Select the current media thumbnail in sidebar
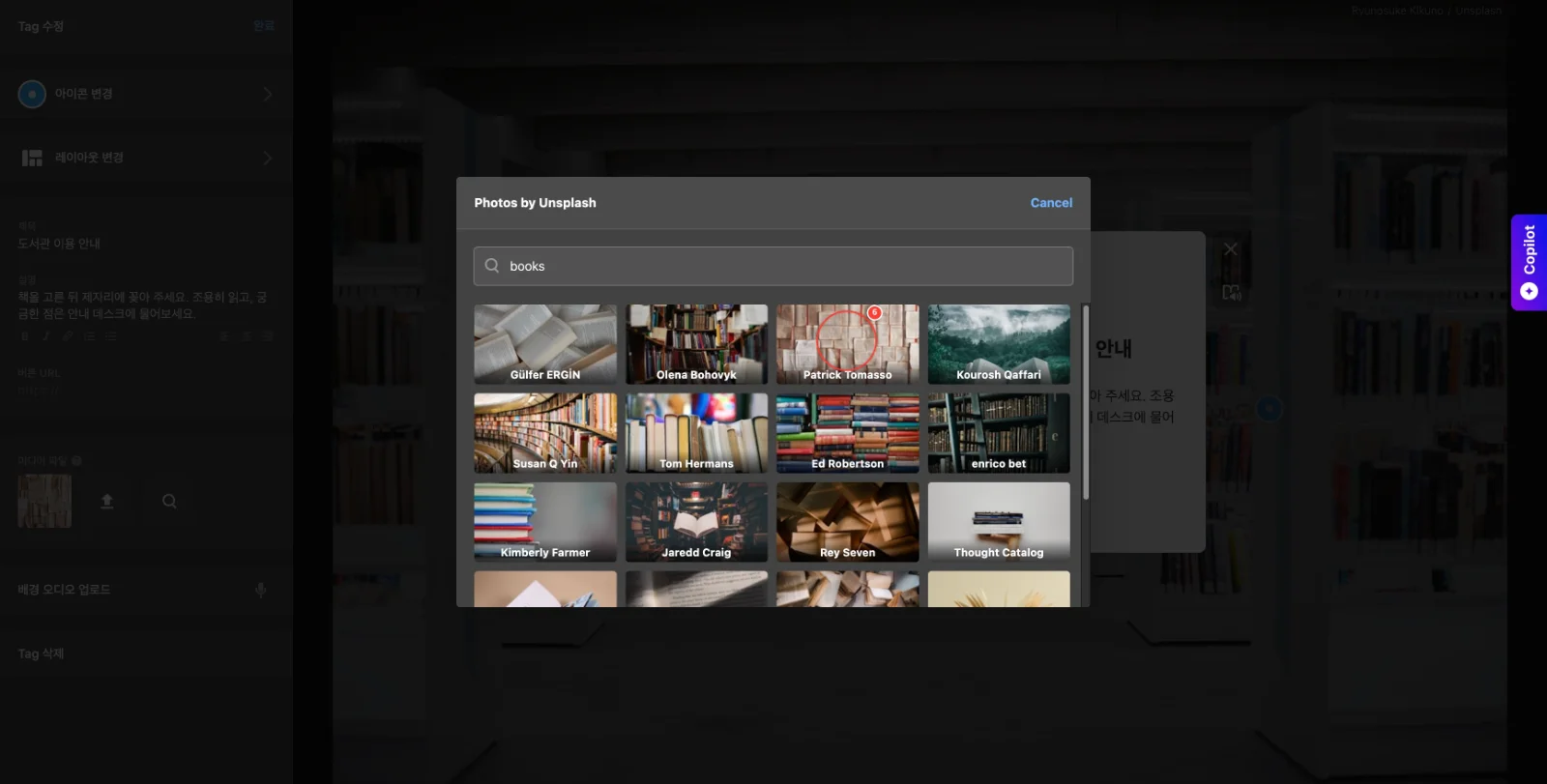The image size is (1547, 784). (x=44, y=501)
